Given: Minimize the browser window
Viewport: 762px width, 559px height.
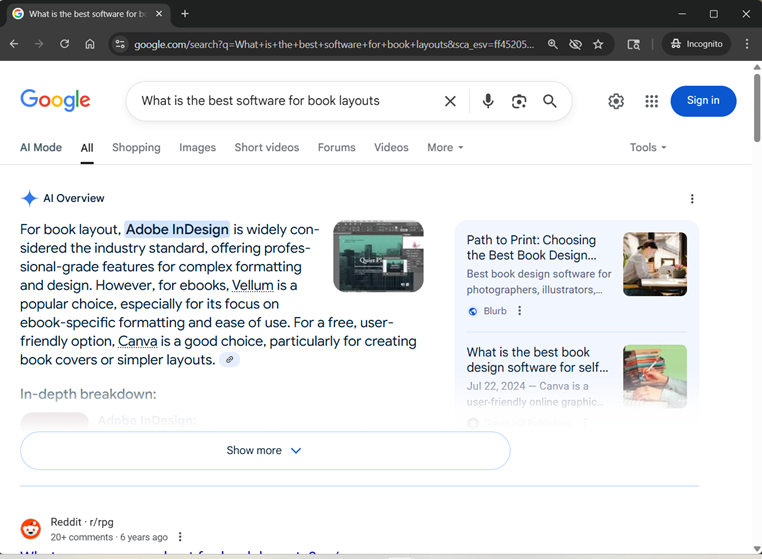Looking at the screenshot, I should 682,14.
